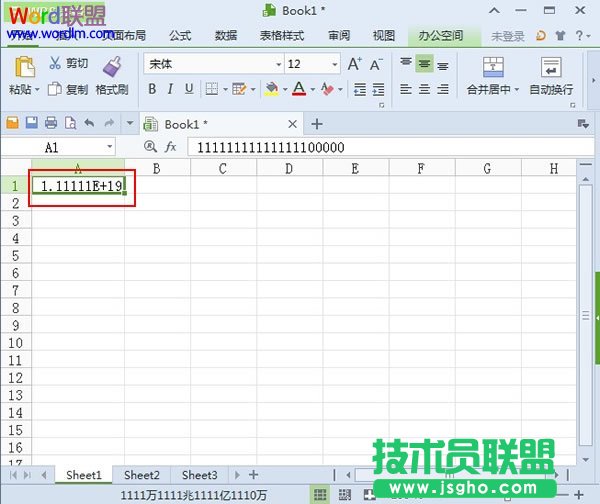Open the font size dropdown

point(334,64)
